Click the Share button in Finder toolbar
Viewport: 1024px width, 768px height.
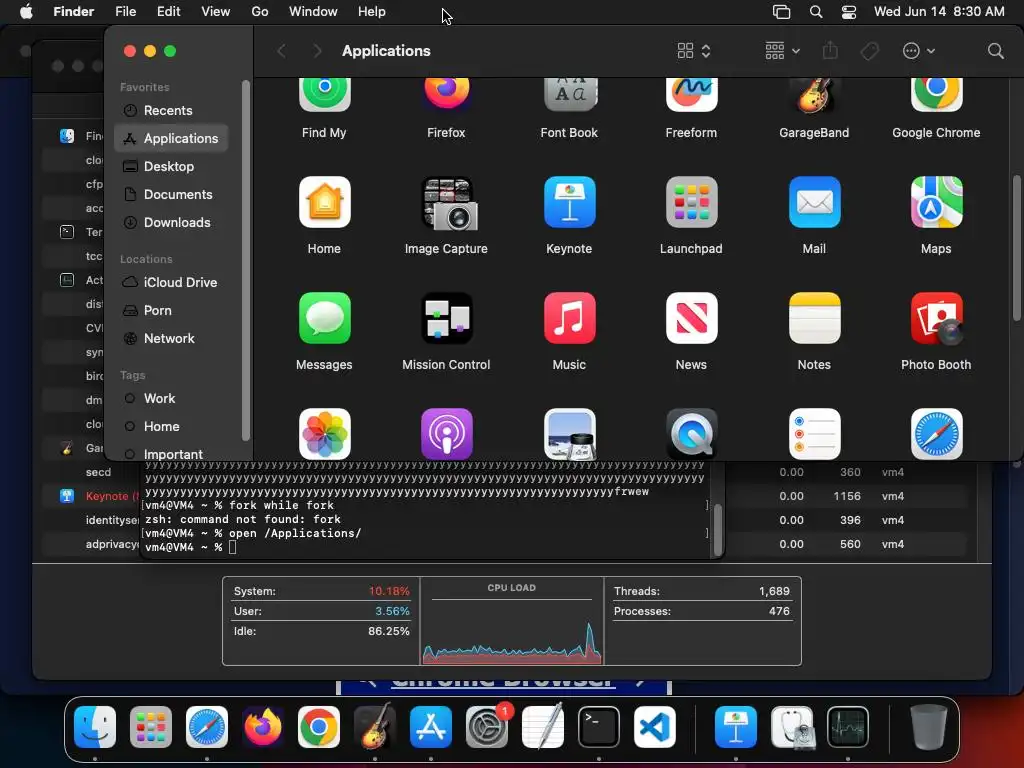pos(830,50)
